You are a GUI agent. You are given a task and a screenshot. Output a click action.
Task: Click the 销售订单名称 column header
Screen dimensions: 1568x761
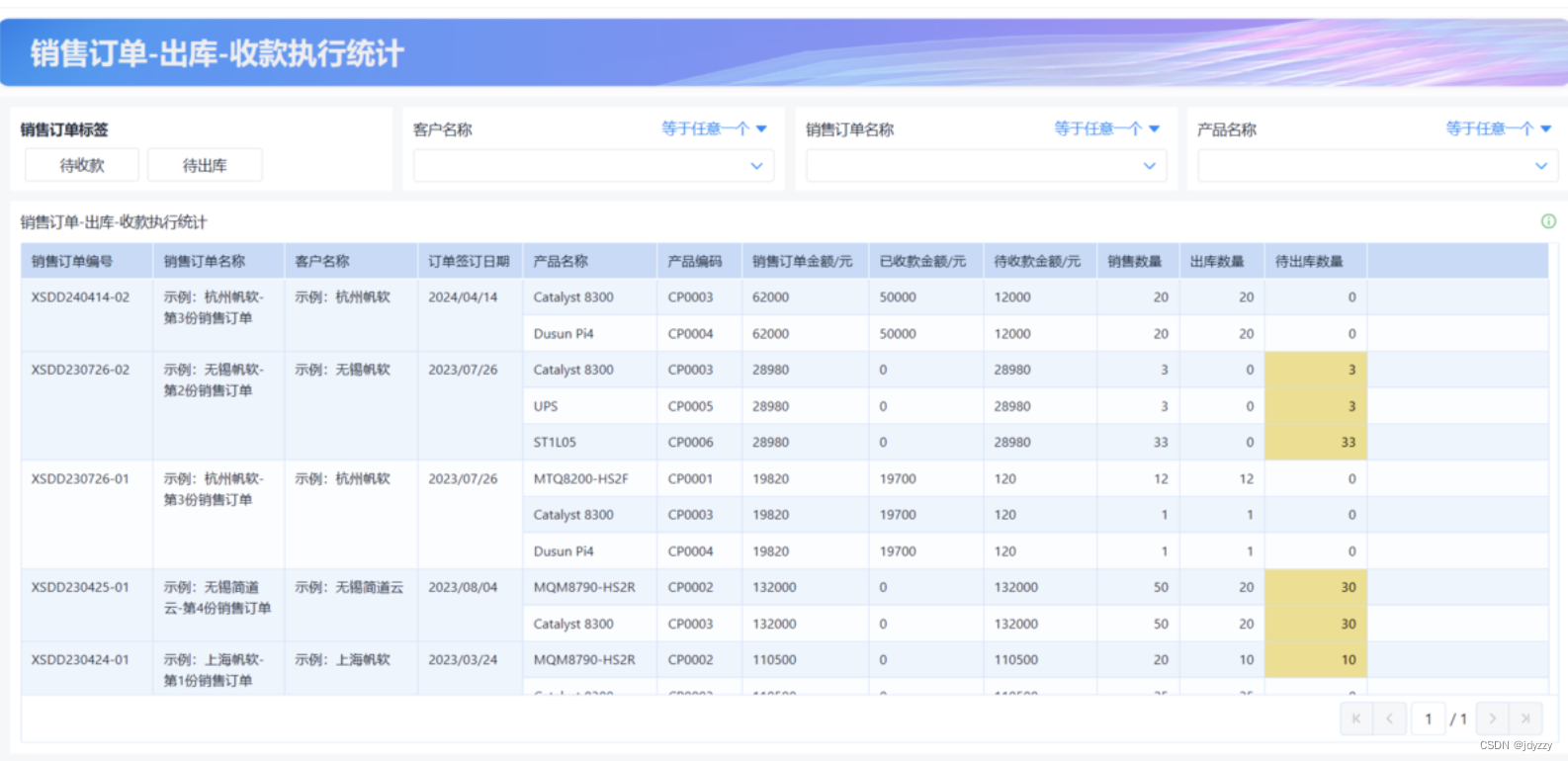click(218, 261)
